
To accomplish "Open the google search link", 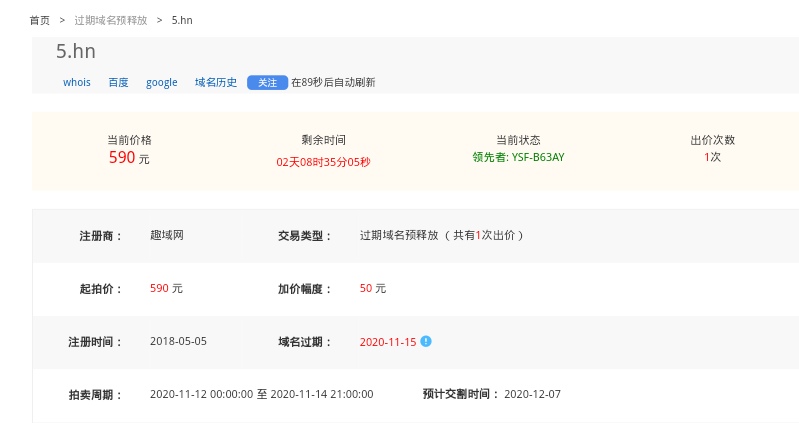I will (161, 82).
